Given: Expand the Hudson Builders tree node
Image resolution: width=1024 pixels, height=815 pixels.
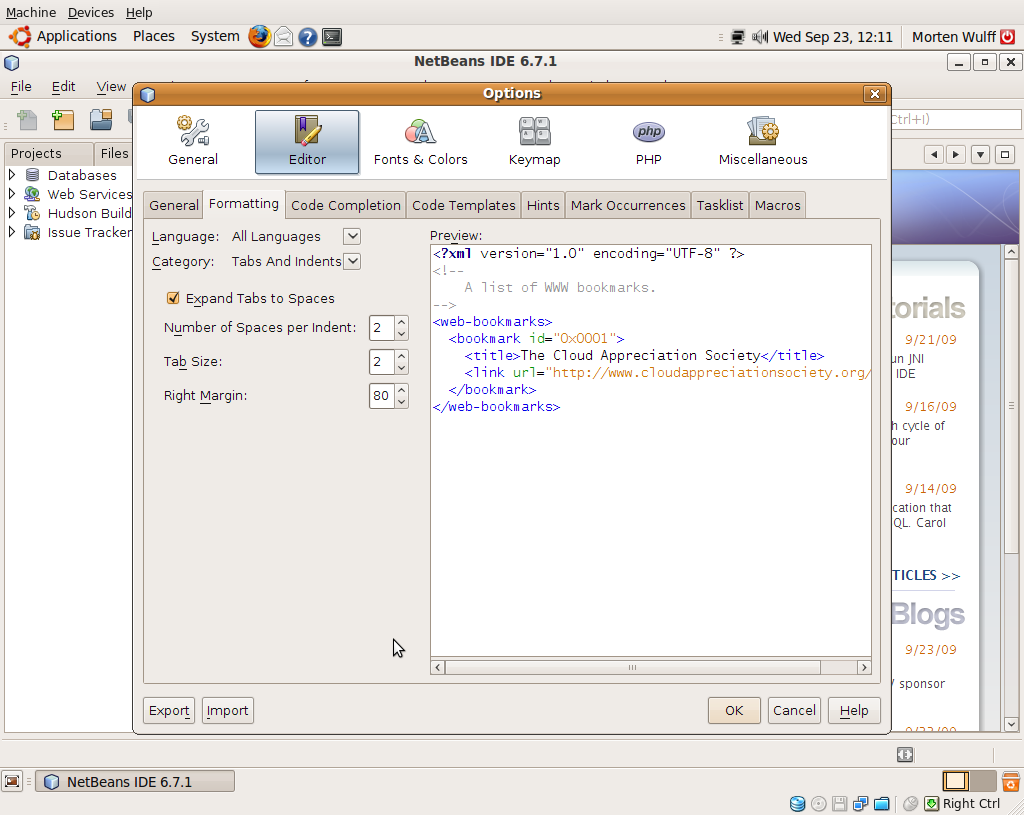Looking at the screenshot, I should (12, 212).
